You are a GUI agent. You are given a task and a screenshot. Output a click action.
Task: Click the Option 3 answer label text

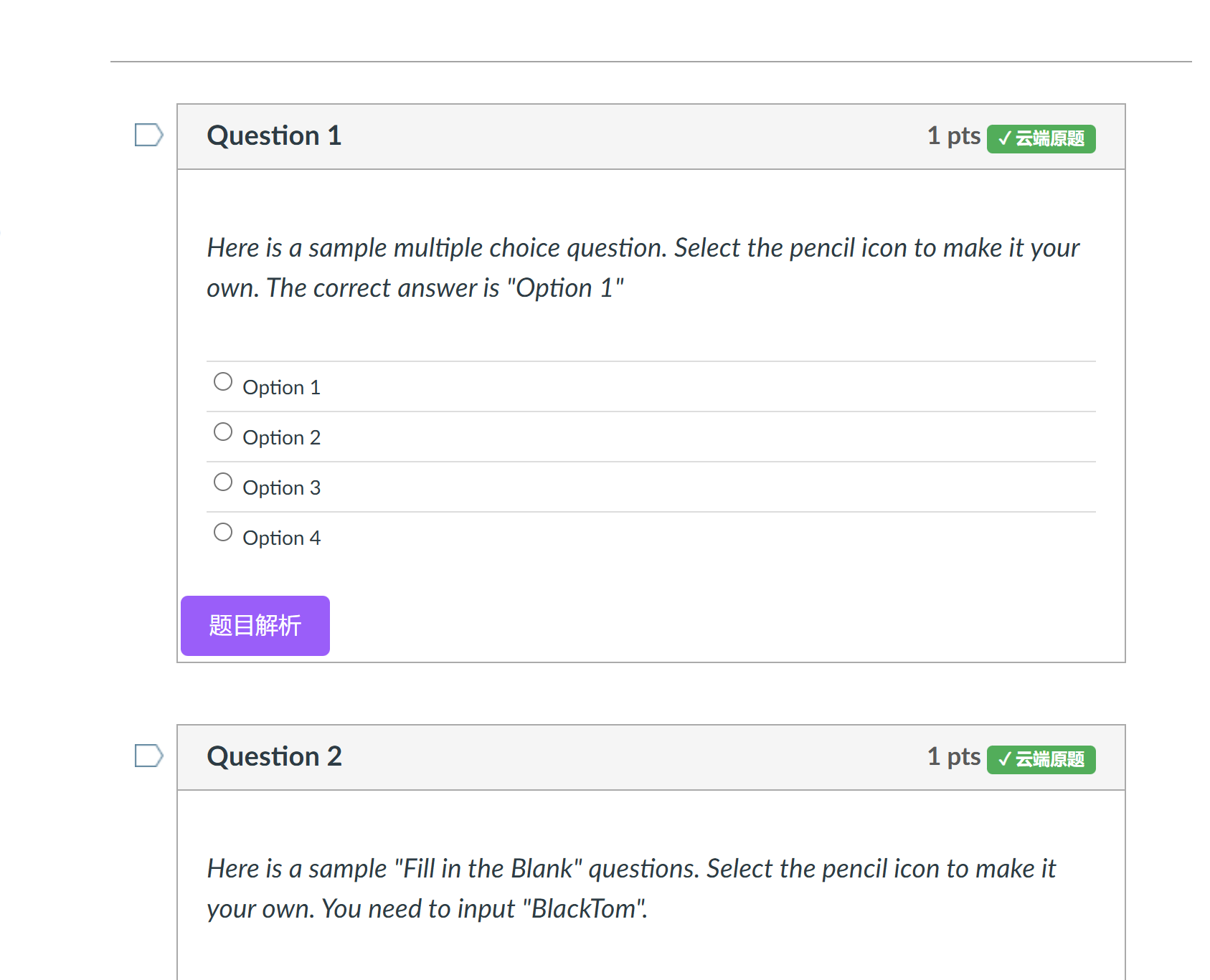281,488
